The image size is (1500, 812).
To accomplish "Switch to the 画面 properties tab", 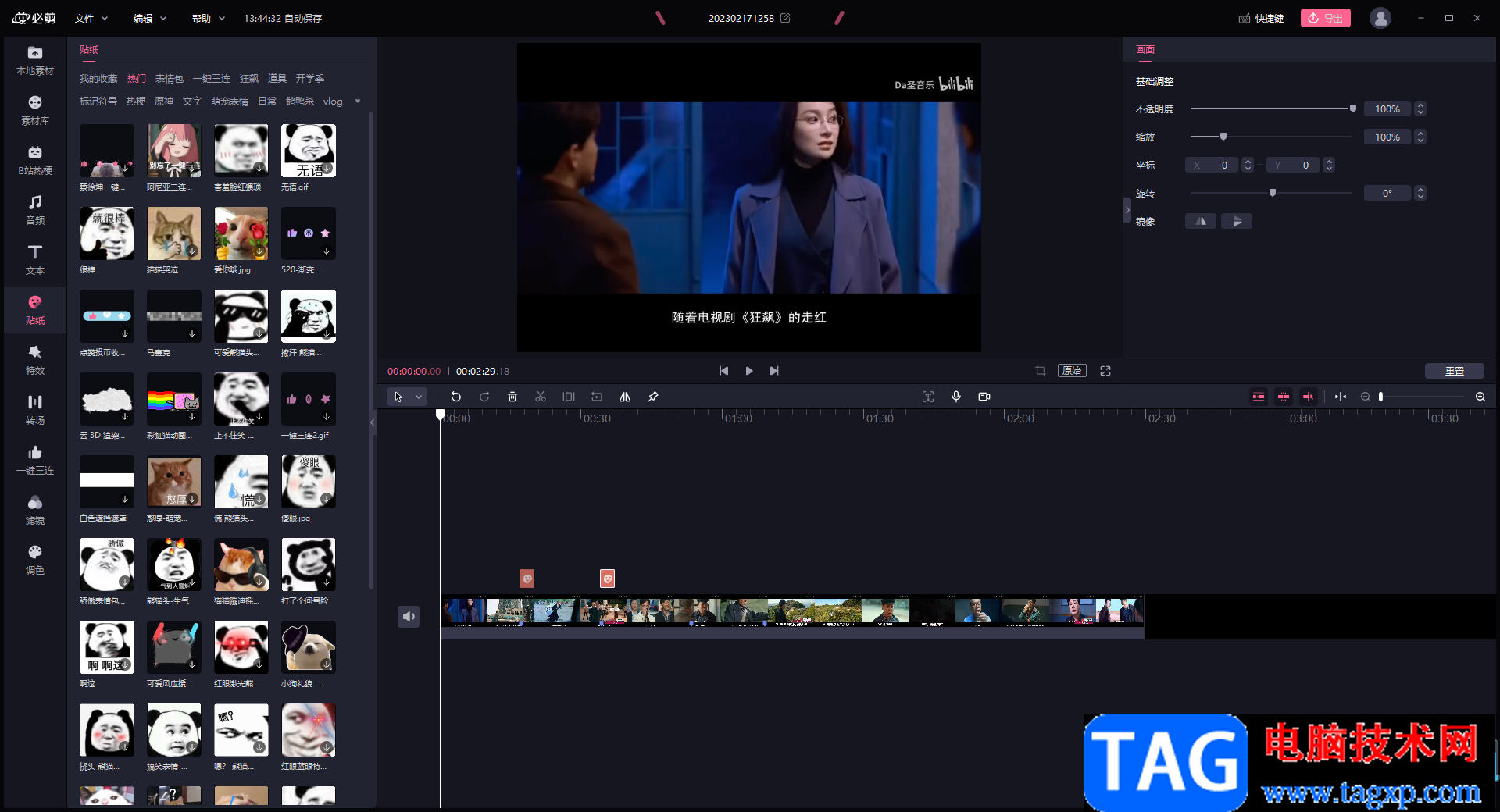I will 1145,49.
